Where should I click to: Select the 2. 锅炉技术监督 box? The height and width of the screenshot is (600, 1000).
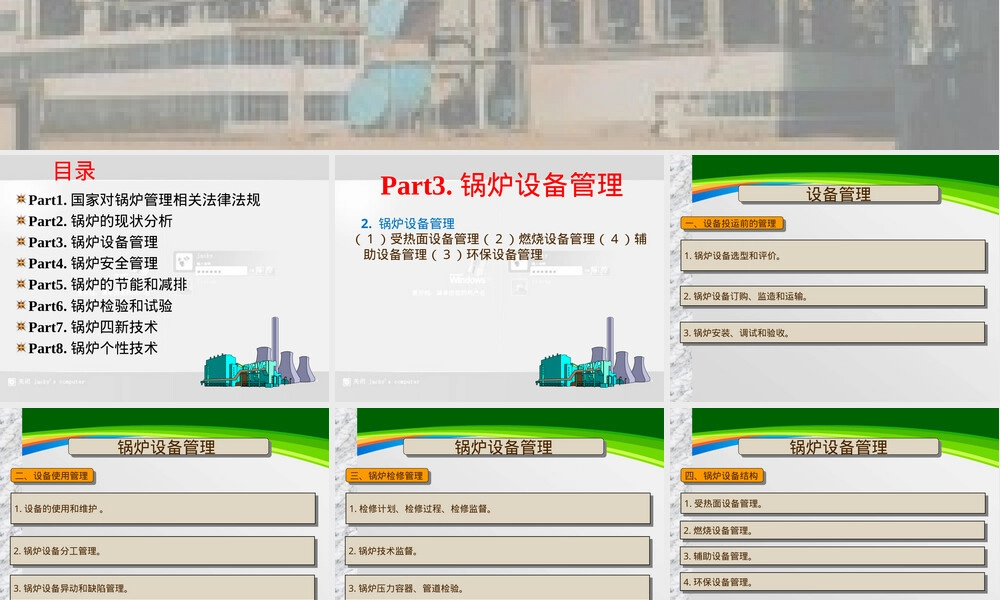(498, 551)
